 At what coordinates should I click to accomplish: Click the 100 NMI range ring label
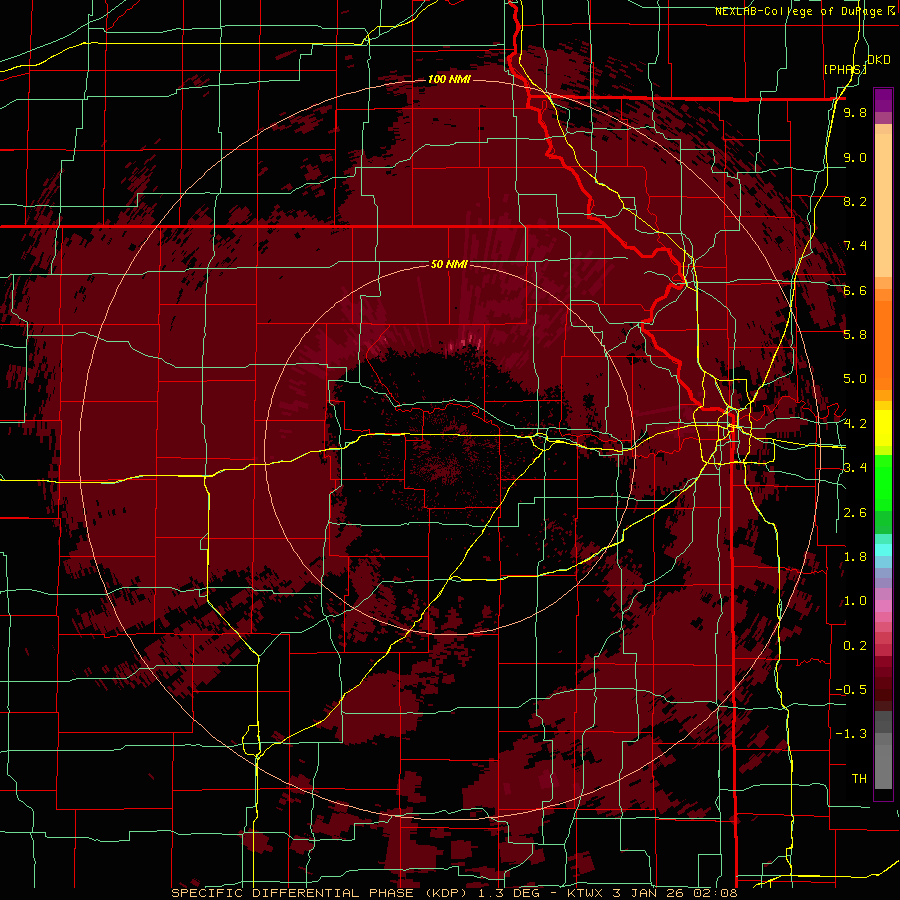(449, 79)
